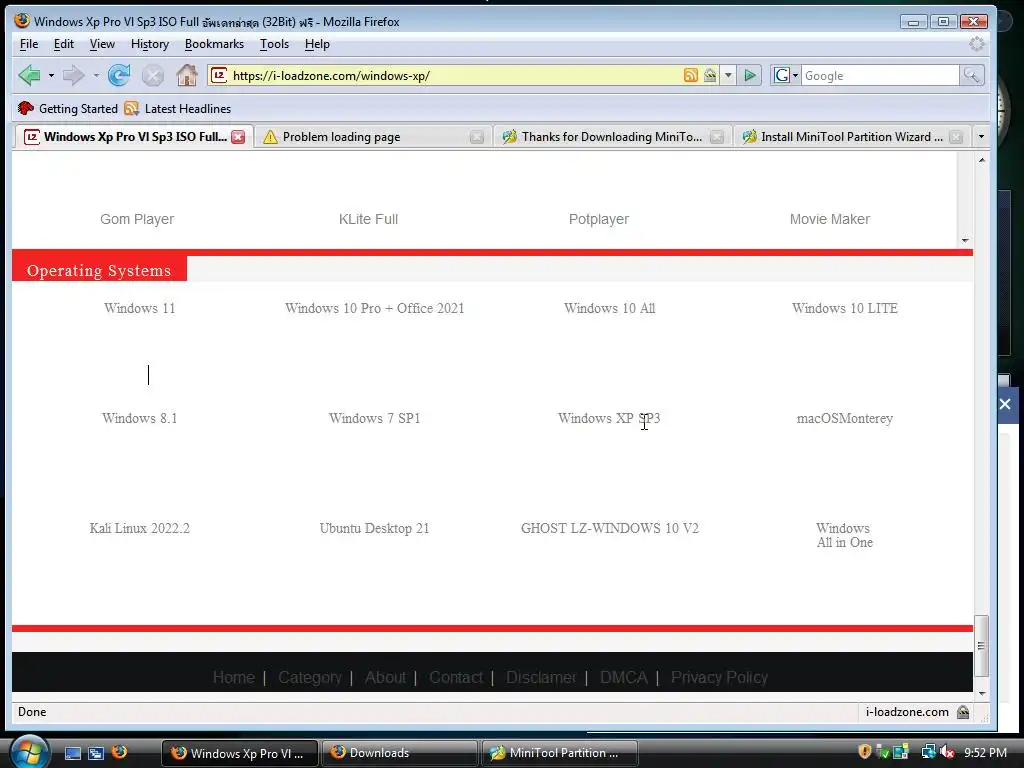
Task: Click the RSS feed icon in address bar
Action: pos(690,75)
